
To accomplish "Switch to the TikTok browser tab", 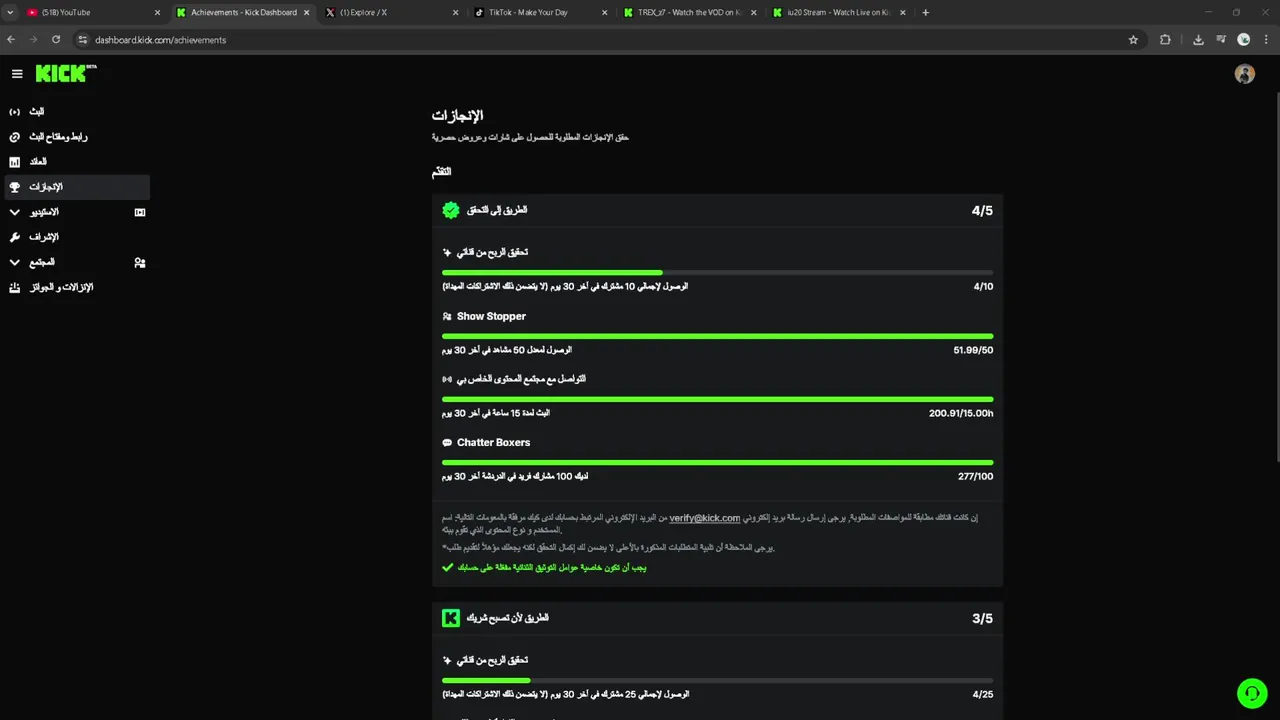I will [x=527, y=13].
